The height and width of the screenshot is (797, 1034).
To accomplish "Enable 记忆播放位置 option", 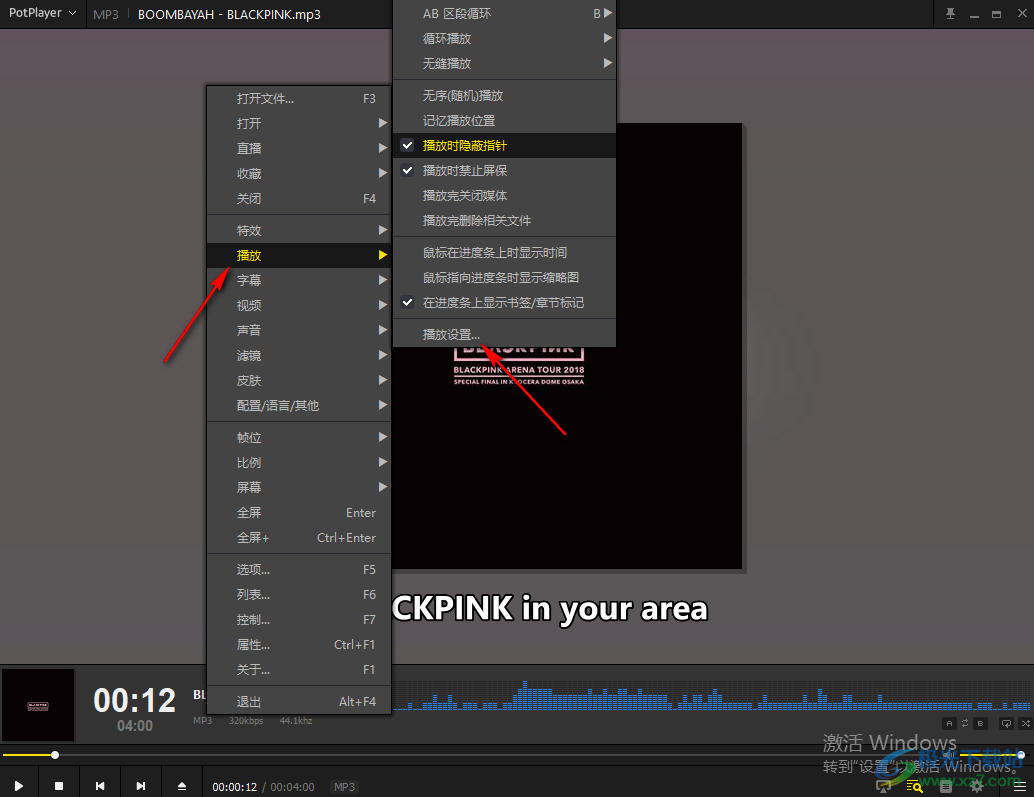I will 504,121.
